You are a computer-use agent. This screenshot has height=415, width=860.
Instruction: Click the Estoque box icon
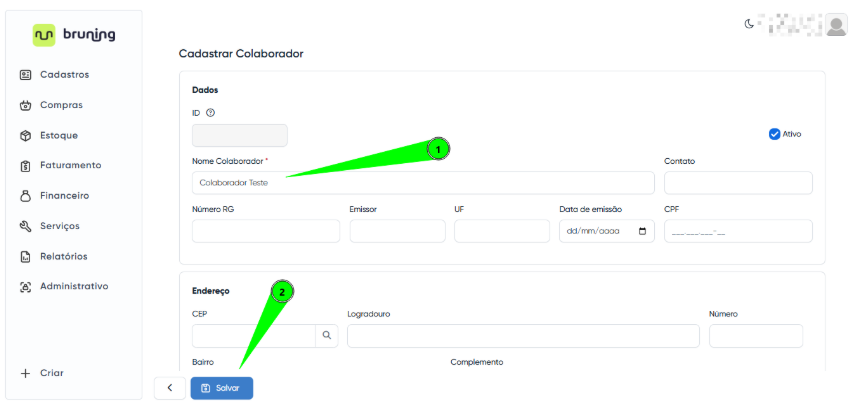tap(26, 135)
